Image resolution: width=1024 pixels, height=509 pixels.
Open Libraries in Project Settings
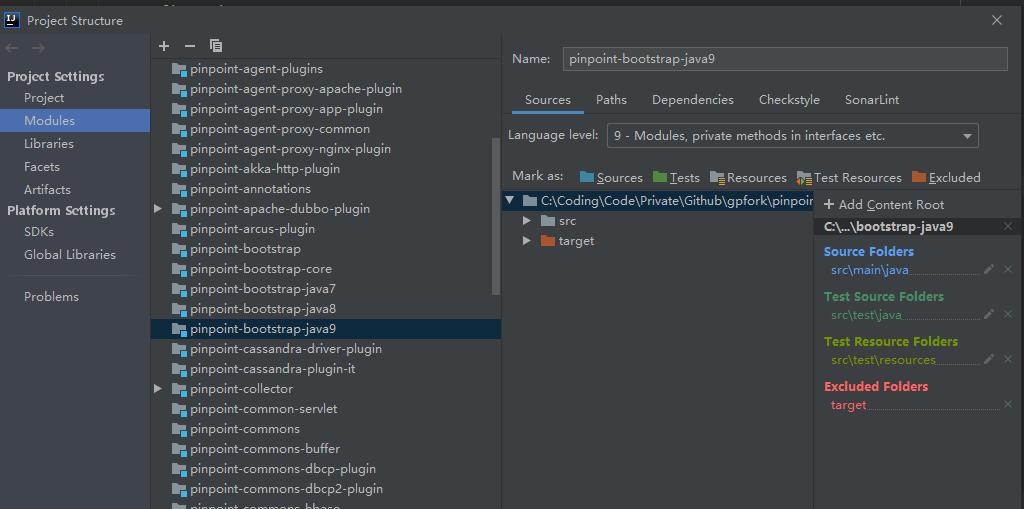[49, 144]
